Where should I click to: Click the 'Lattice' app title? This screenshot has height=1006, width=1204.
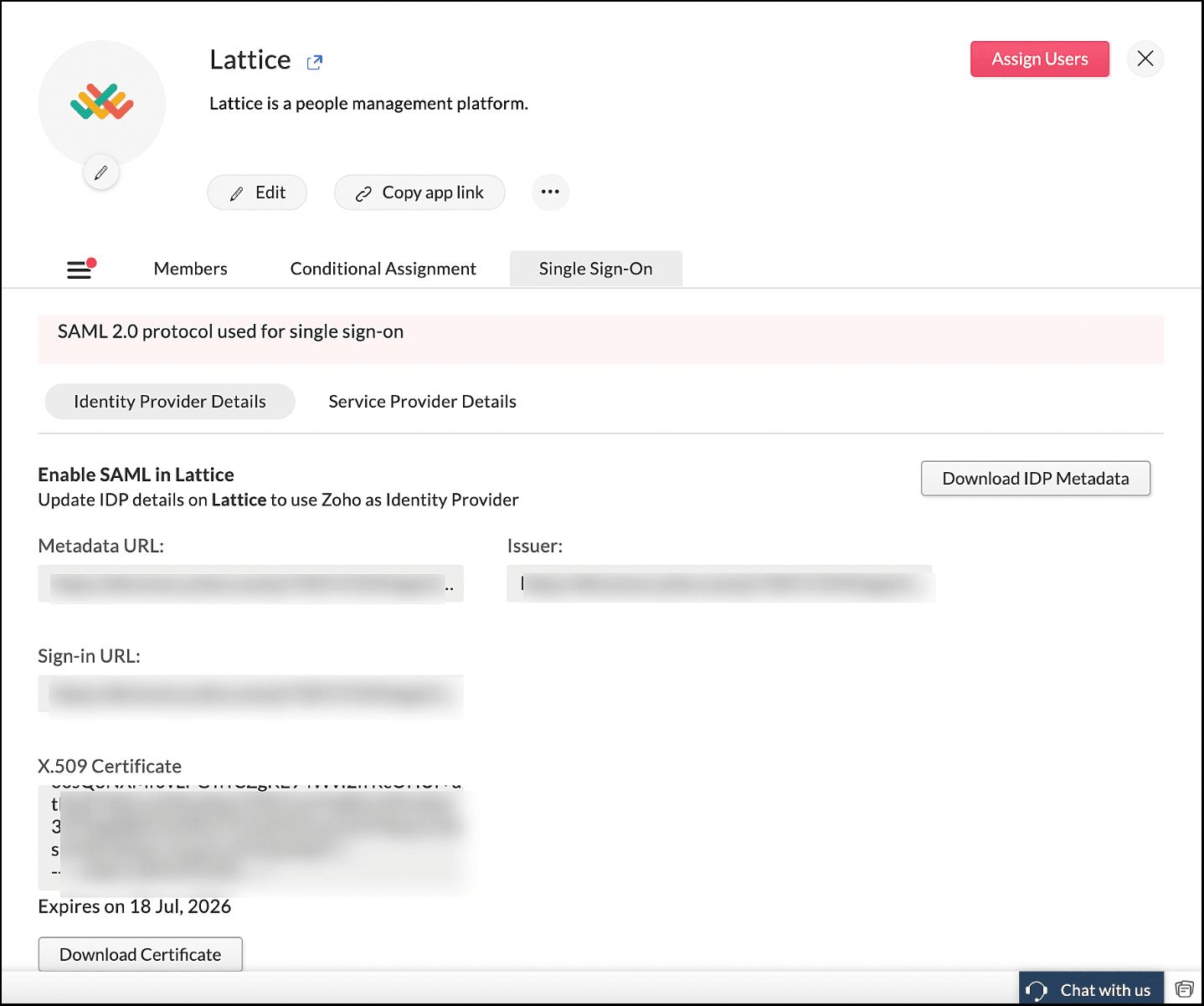(250, 60)
